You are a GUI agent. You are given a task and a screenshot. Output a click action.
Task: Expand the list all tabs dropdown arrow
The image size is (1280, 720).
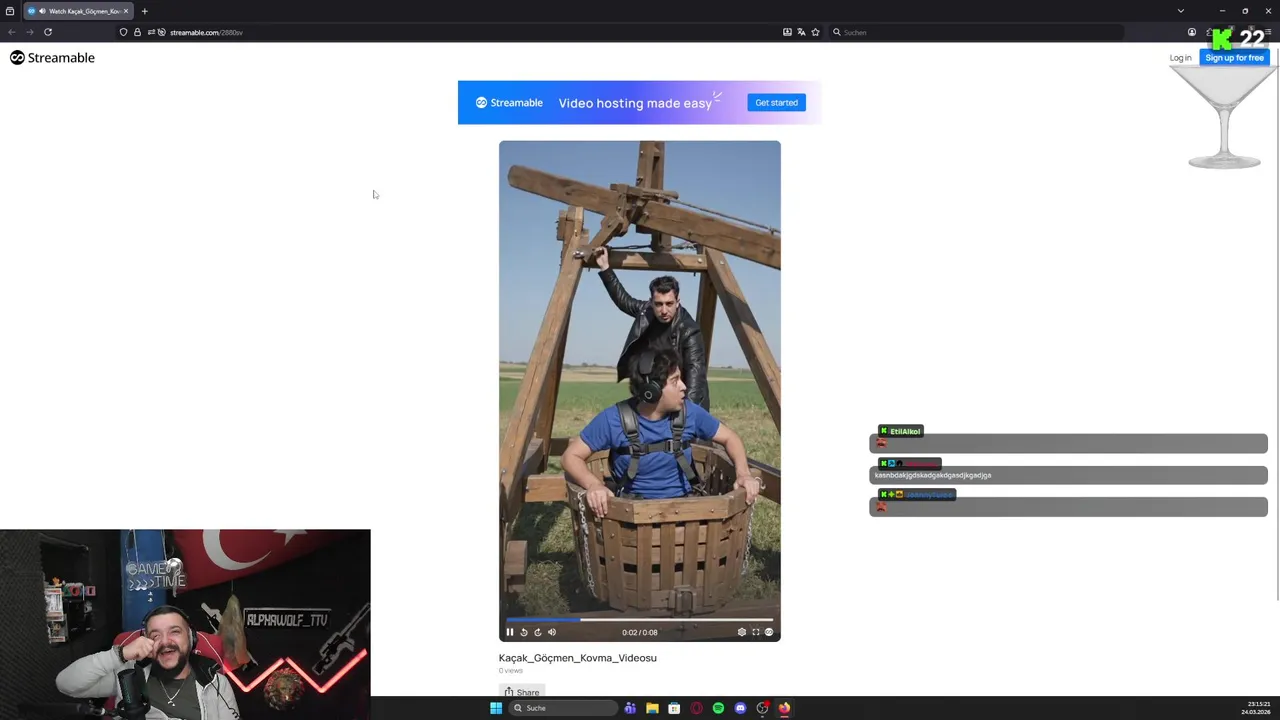point(1180,11)
